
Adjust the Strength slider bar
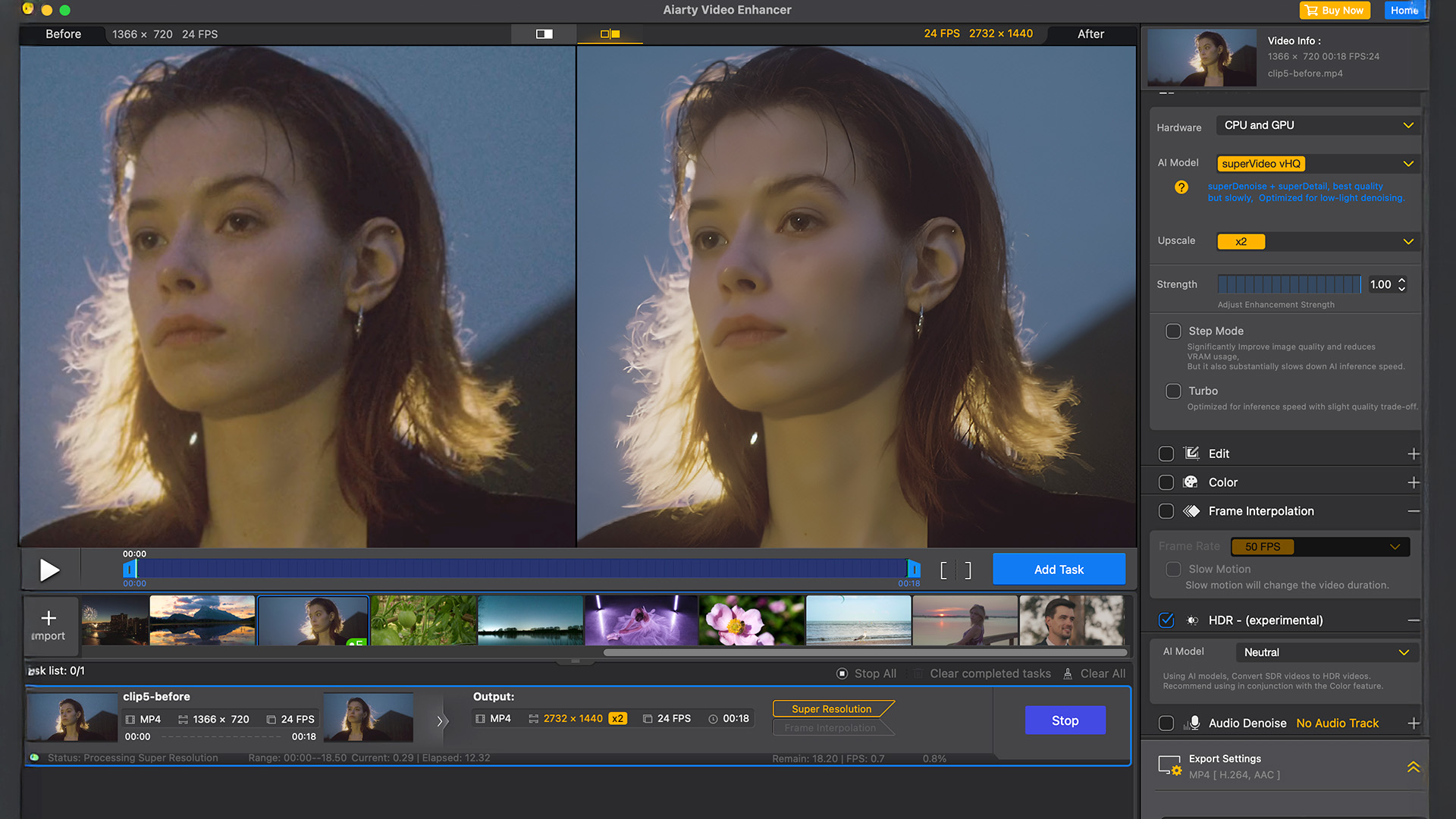tap(1288, 284)
